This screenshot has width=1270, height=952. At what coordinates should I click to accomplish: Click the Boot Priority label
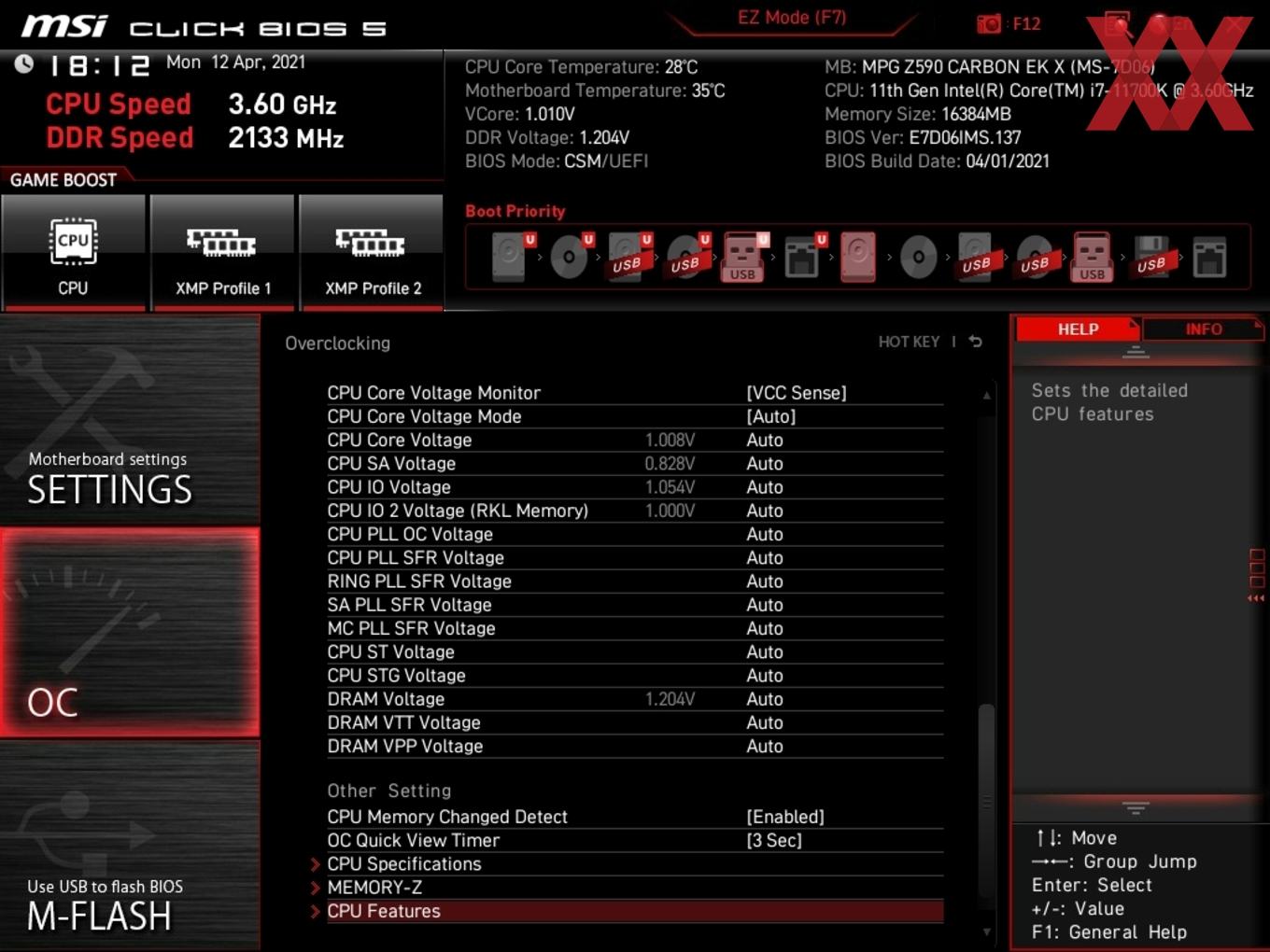click(515, 211)
